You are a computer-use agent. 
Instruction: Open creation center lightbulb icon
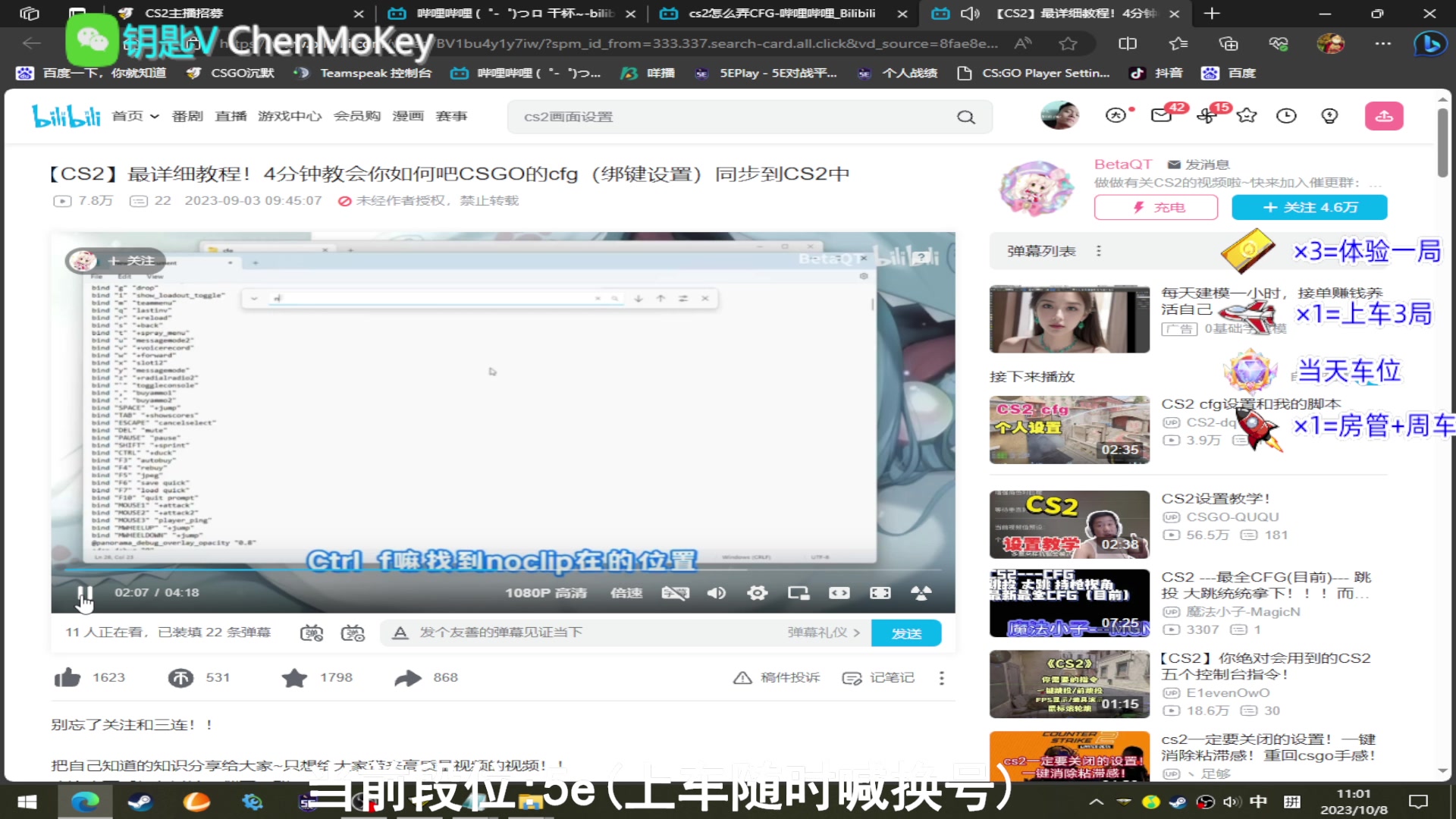point(1329,115)
